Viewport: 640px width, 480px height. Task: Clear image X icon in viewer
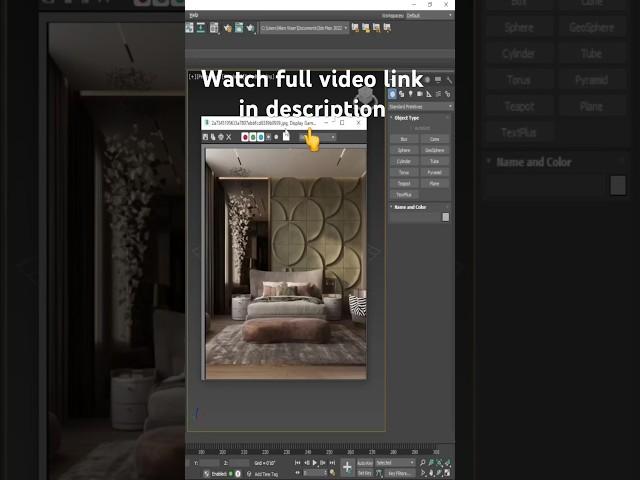pyautogui.click(x=229, y=137)
